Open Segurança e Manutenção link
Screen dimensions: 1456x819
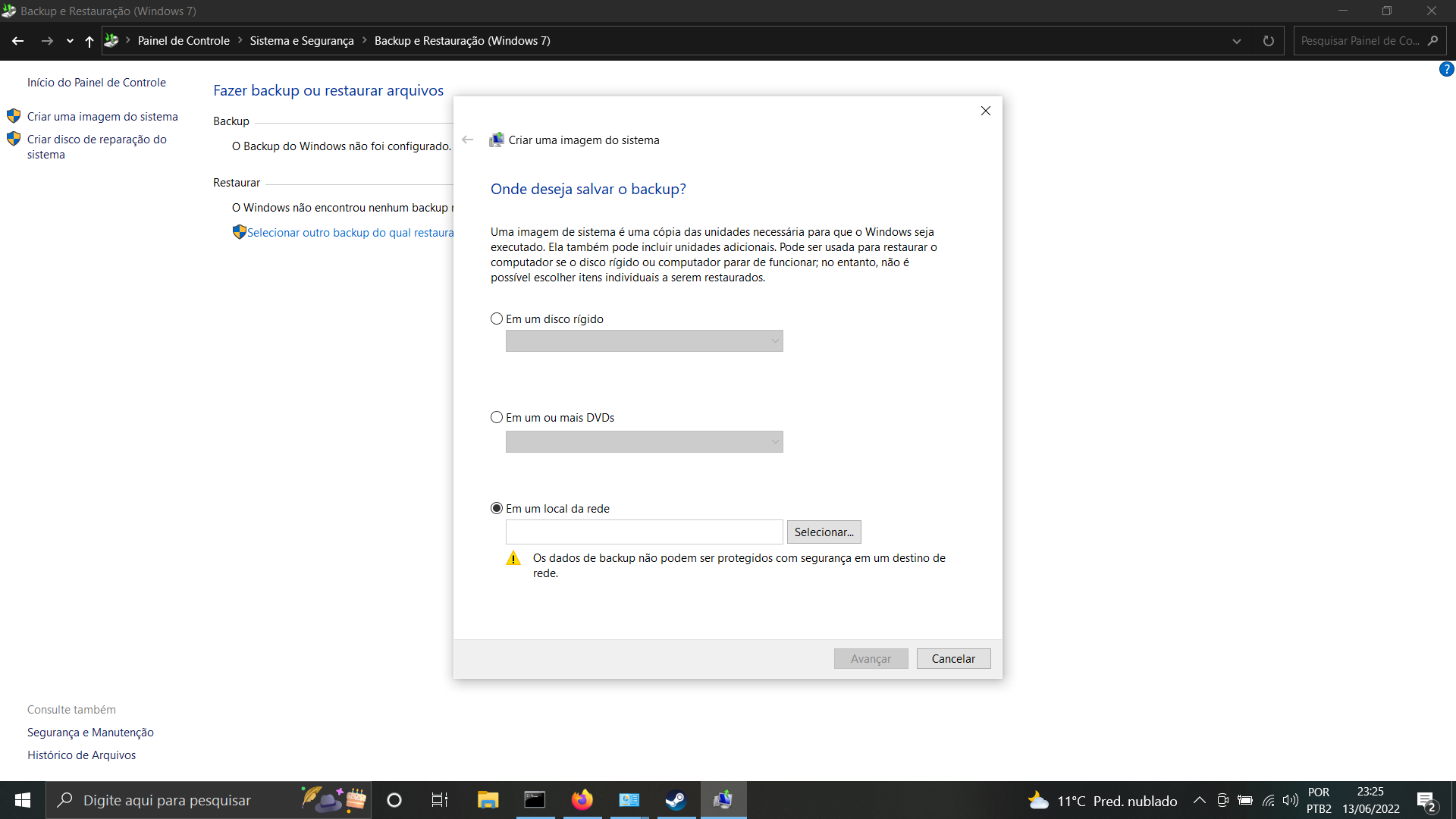90,733
